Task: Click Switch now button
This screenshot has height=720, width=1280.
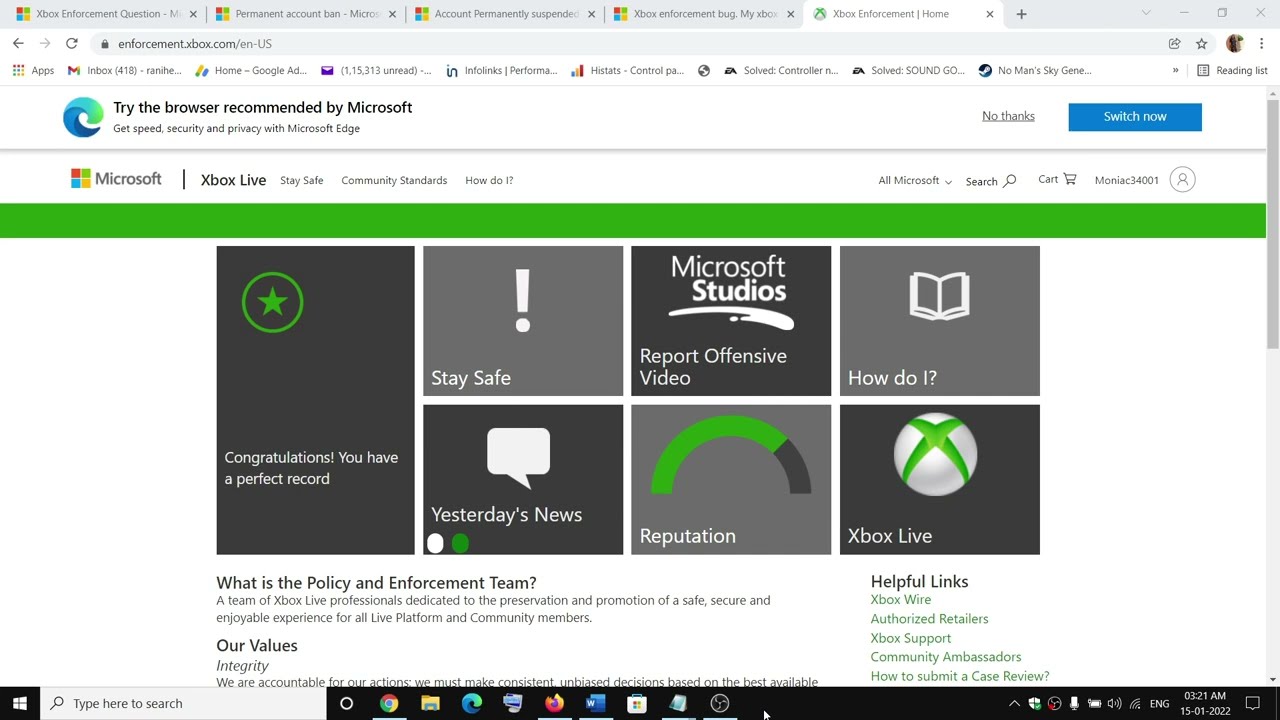Action: (1135, 116)
